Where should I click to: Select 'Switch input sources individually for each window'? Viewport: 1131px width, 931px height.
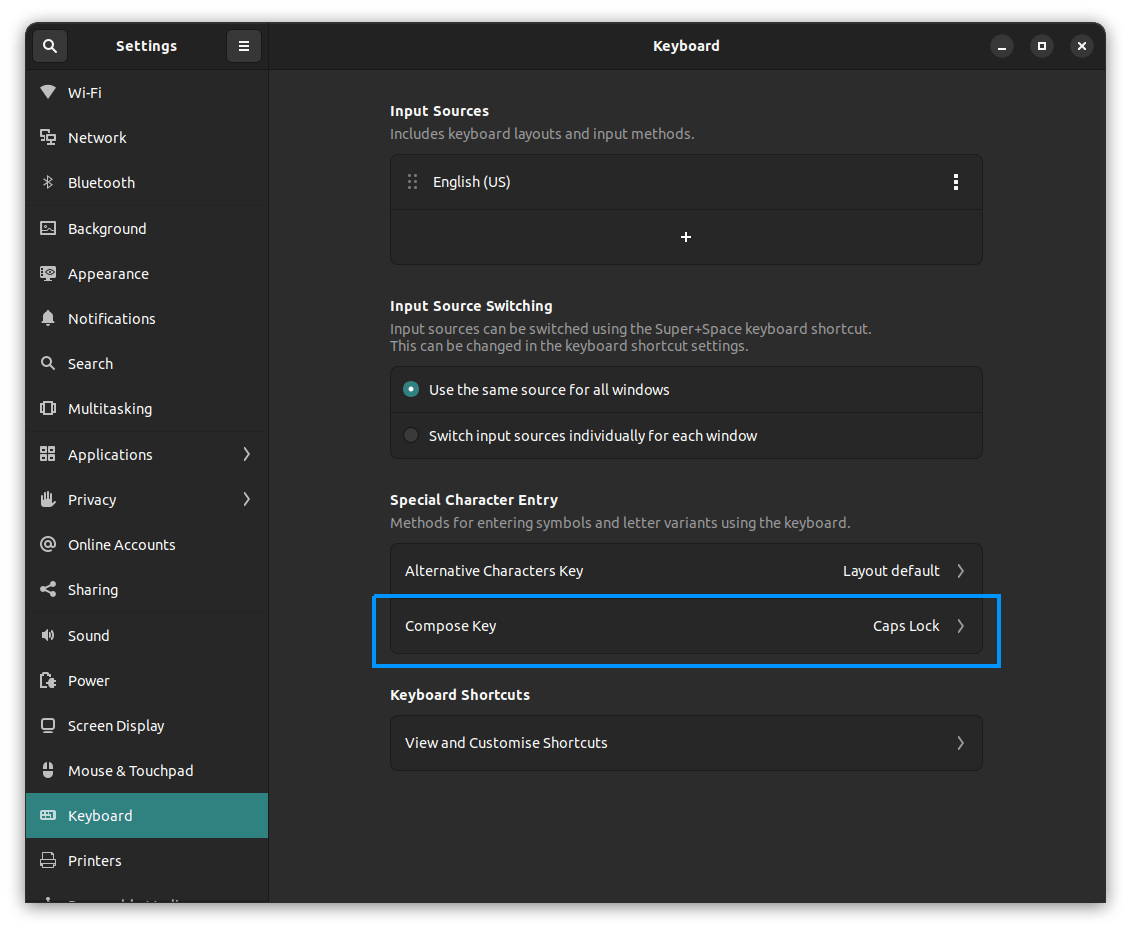point(411,436)
